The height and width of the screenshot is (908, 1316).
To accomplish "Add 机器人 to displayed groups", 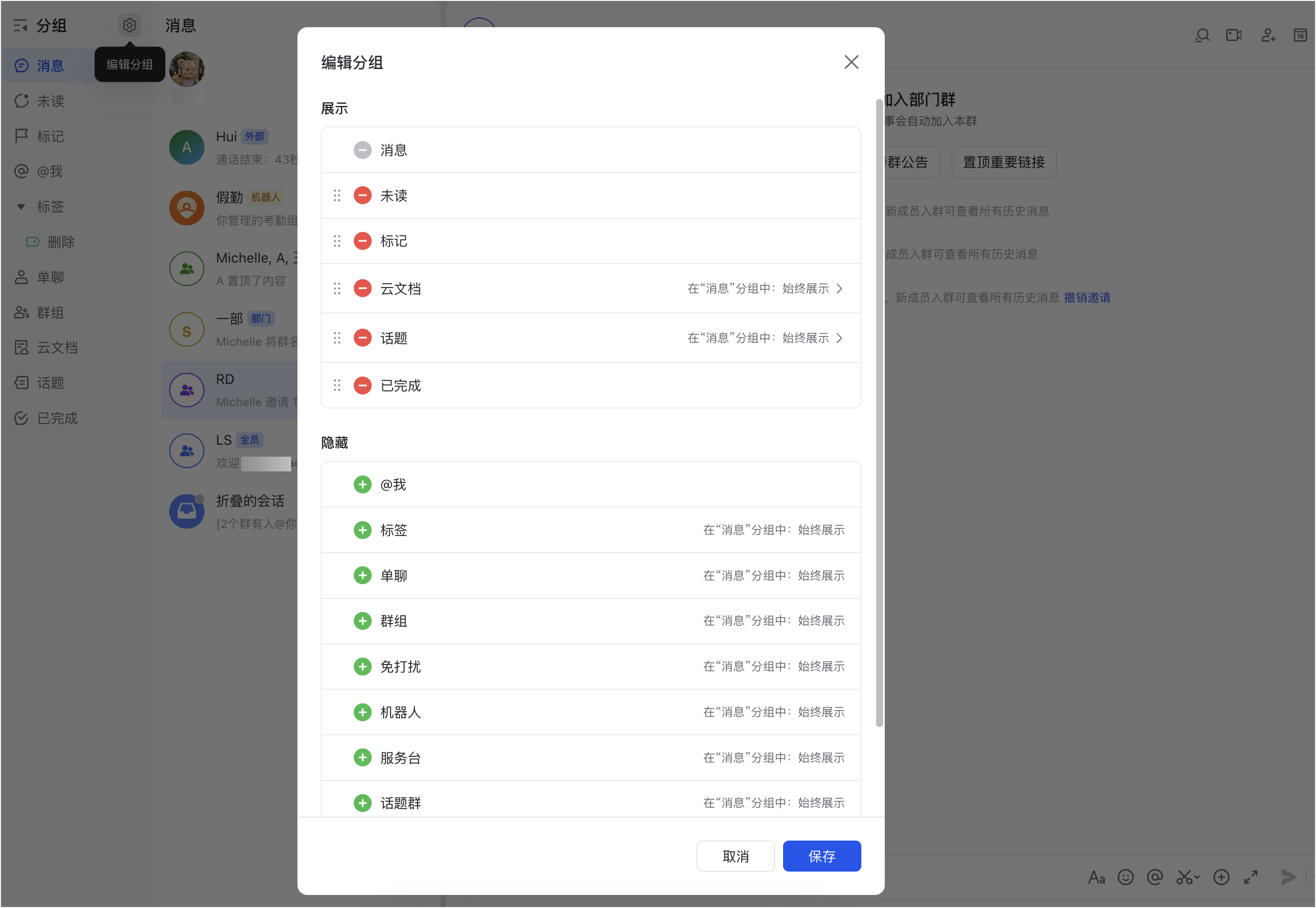I will pos(362,712).
